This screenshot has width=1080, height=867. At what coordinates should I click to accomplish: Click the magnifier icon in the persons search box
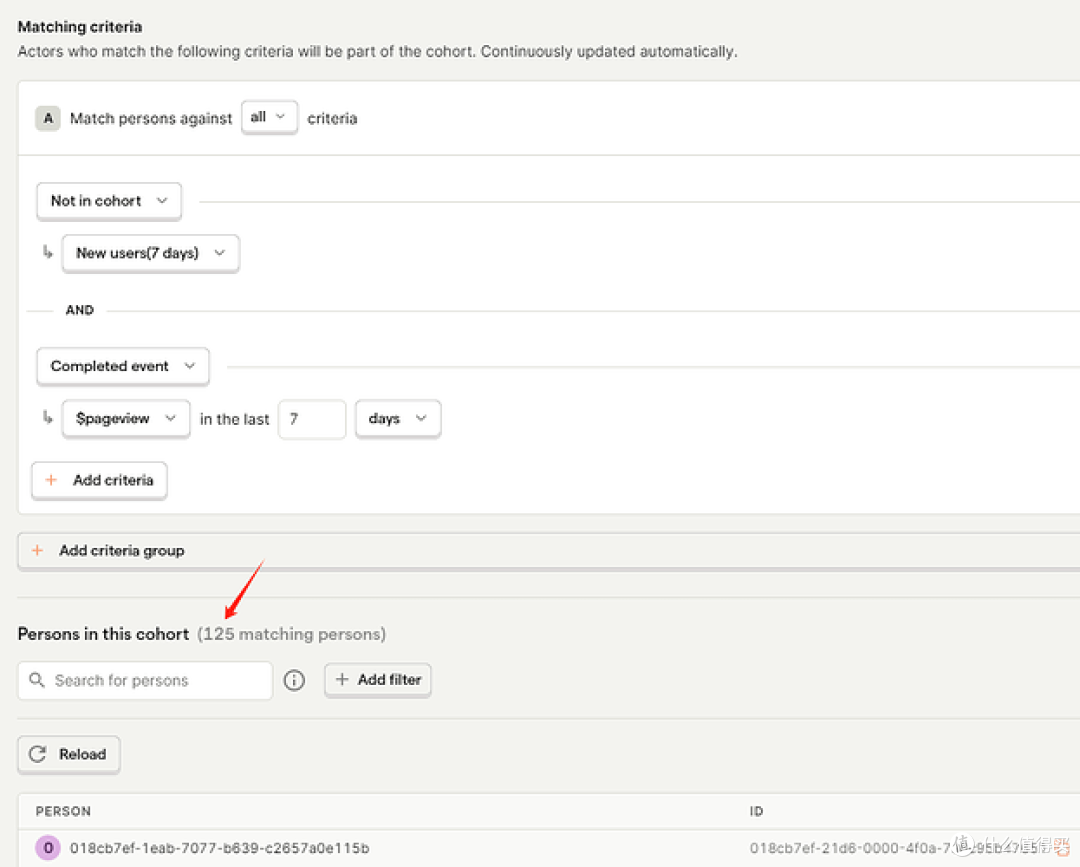click(37, 680)
